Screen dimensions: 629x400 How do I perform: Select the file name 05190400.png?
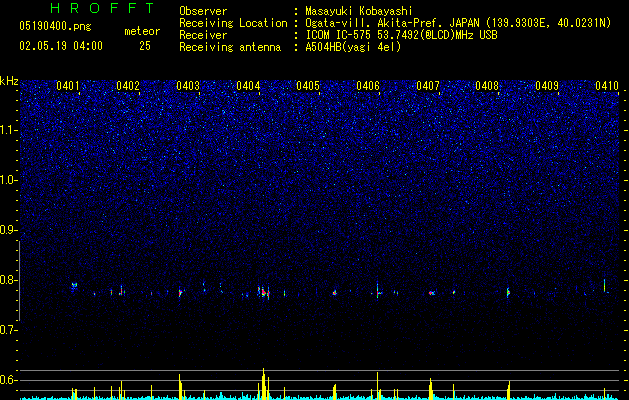[x=55, y=26]
